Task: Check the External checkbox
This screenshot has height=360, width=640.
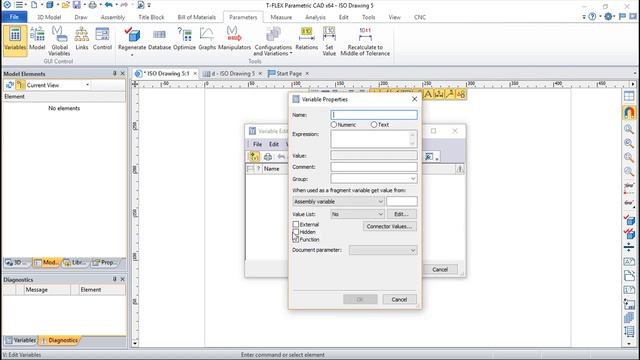Action: tap(296, 224)
